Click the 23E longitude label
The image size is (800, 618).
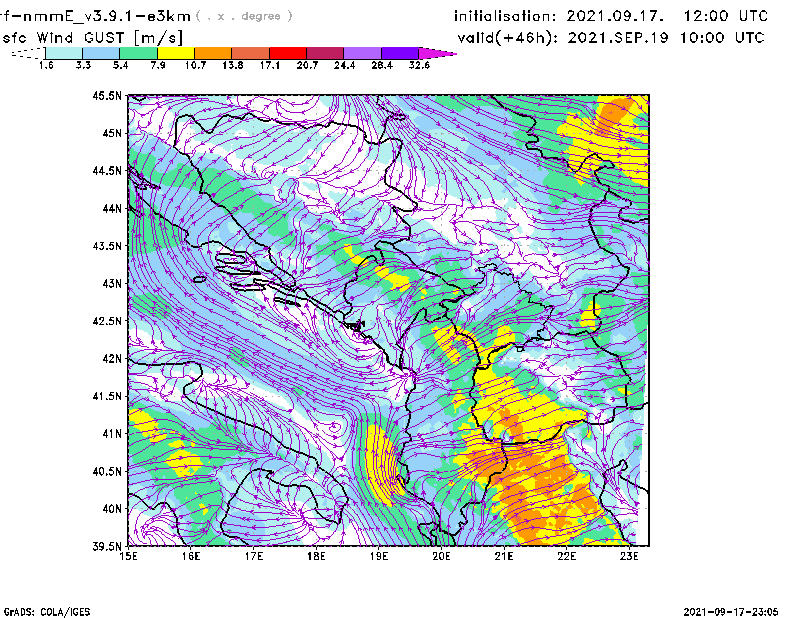coord(629,556)
